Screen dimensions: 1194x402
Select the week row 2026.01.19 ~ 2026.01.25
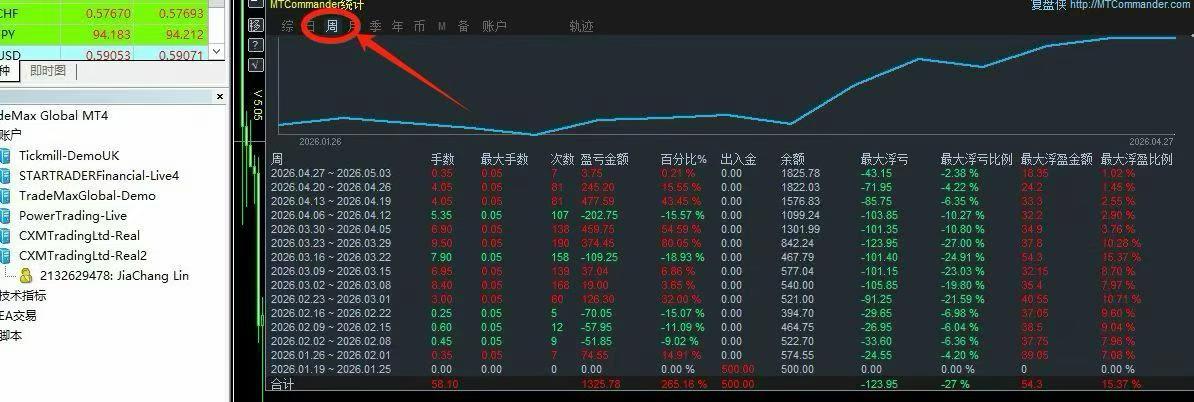click(x=721, y=369)
